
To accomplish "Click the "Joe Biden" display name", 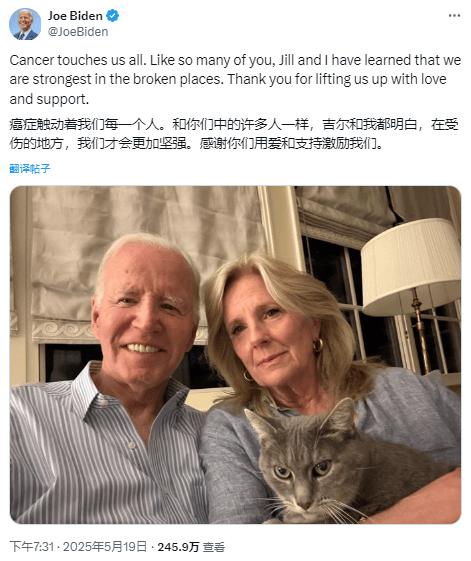I will 75,16.
